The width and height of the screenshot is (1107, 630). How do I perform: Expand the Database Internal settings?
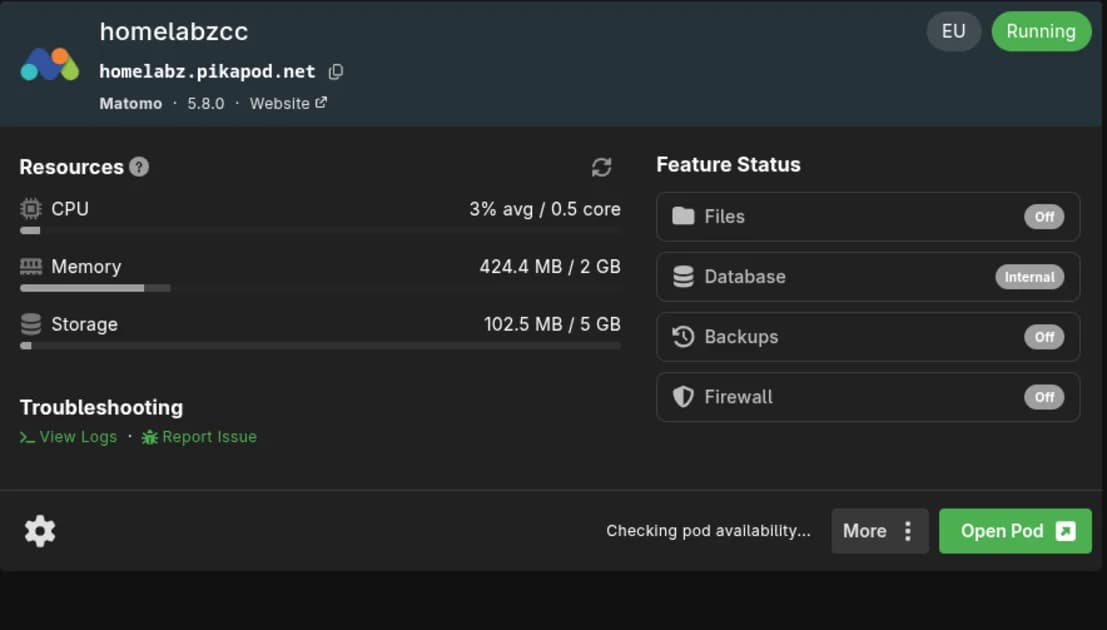click(x=1029, y=277)
